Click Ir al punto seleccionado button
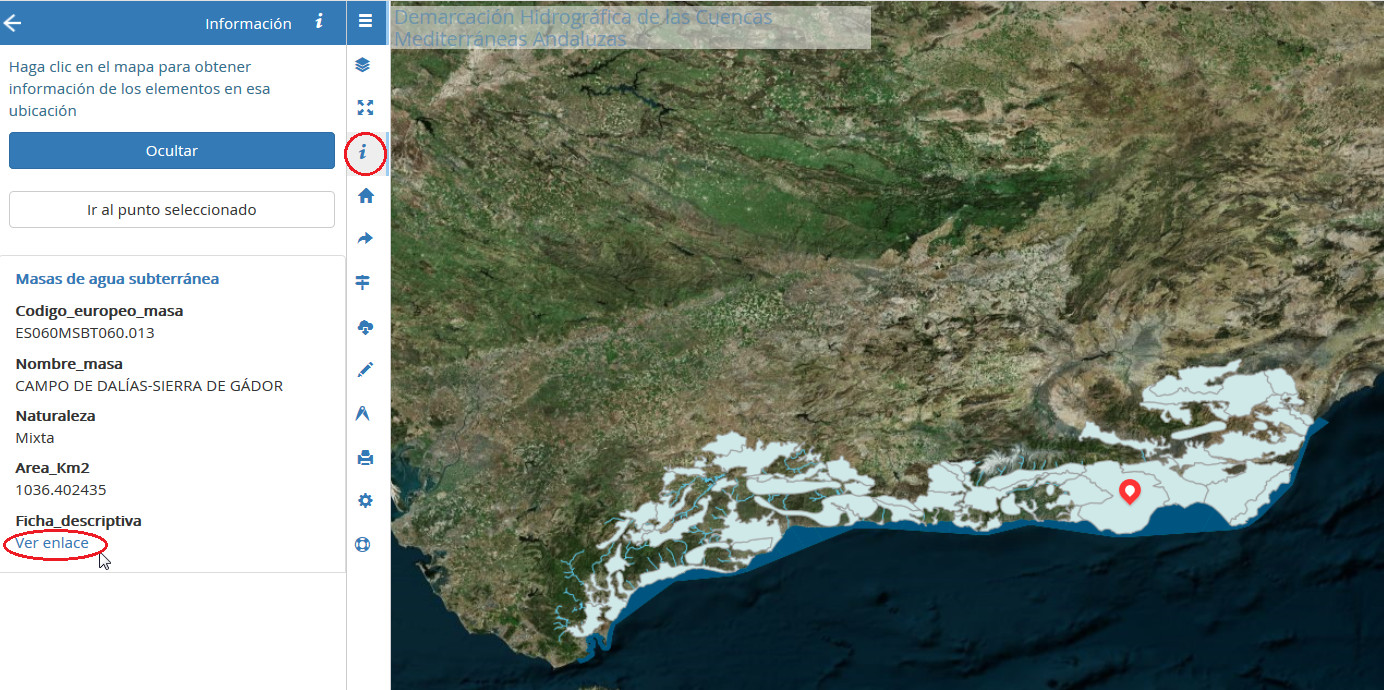1384x690 pixels. click(x=172, y=210)
